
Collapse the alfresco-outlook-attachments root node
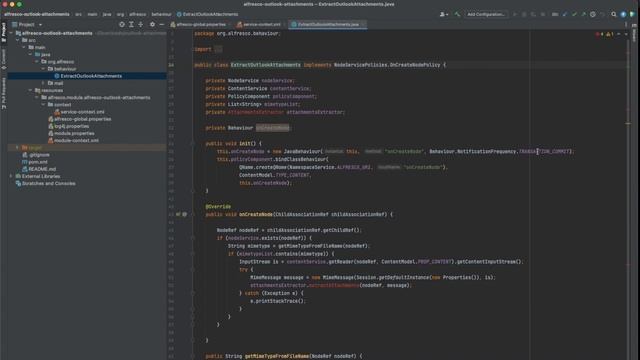coord(11,33)
